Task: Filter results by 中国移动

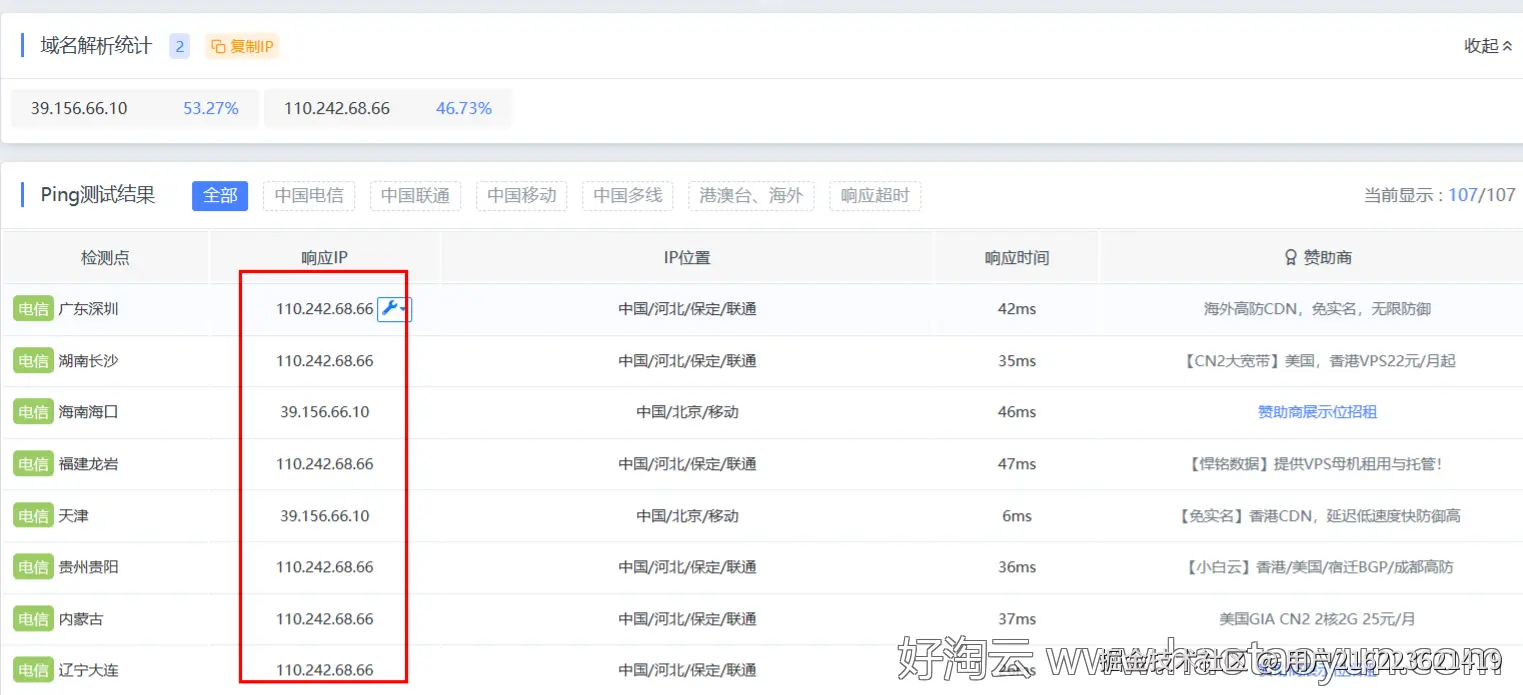Action: 521,195
